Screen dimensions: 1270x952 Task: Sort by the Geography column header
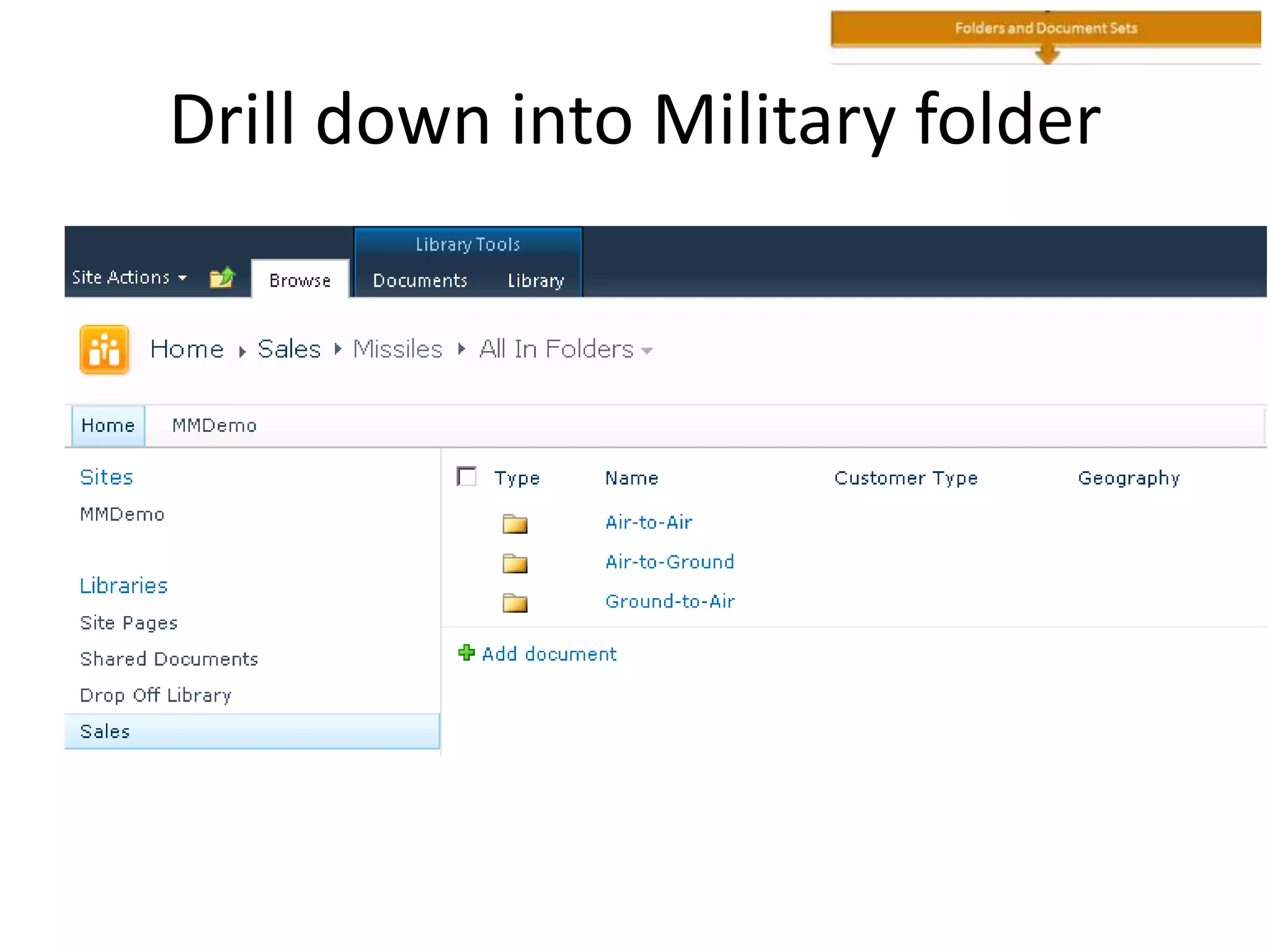click(1129, 478)
